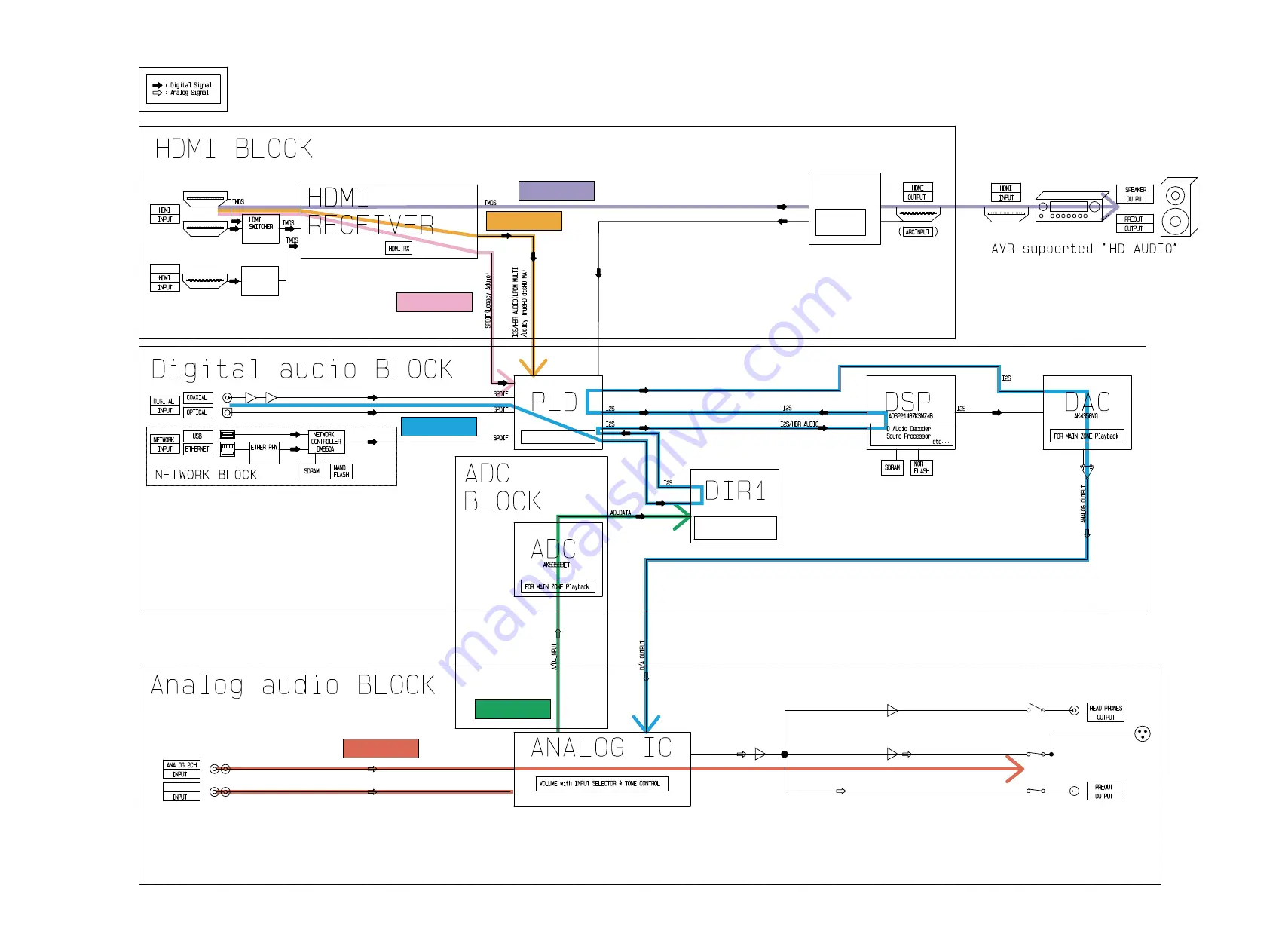1282x952 pixels.
Task: Click DAC's 'FOR MAIN ZONE Playback' label
Action: click(1086, 436)
